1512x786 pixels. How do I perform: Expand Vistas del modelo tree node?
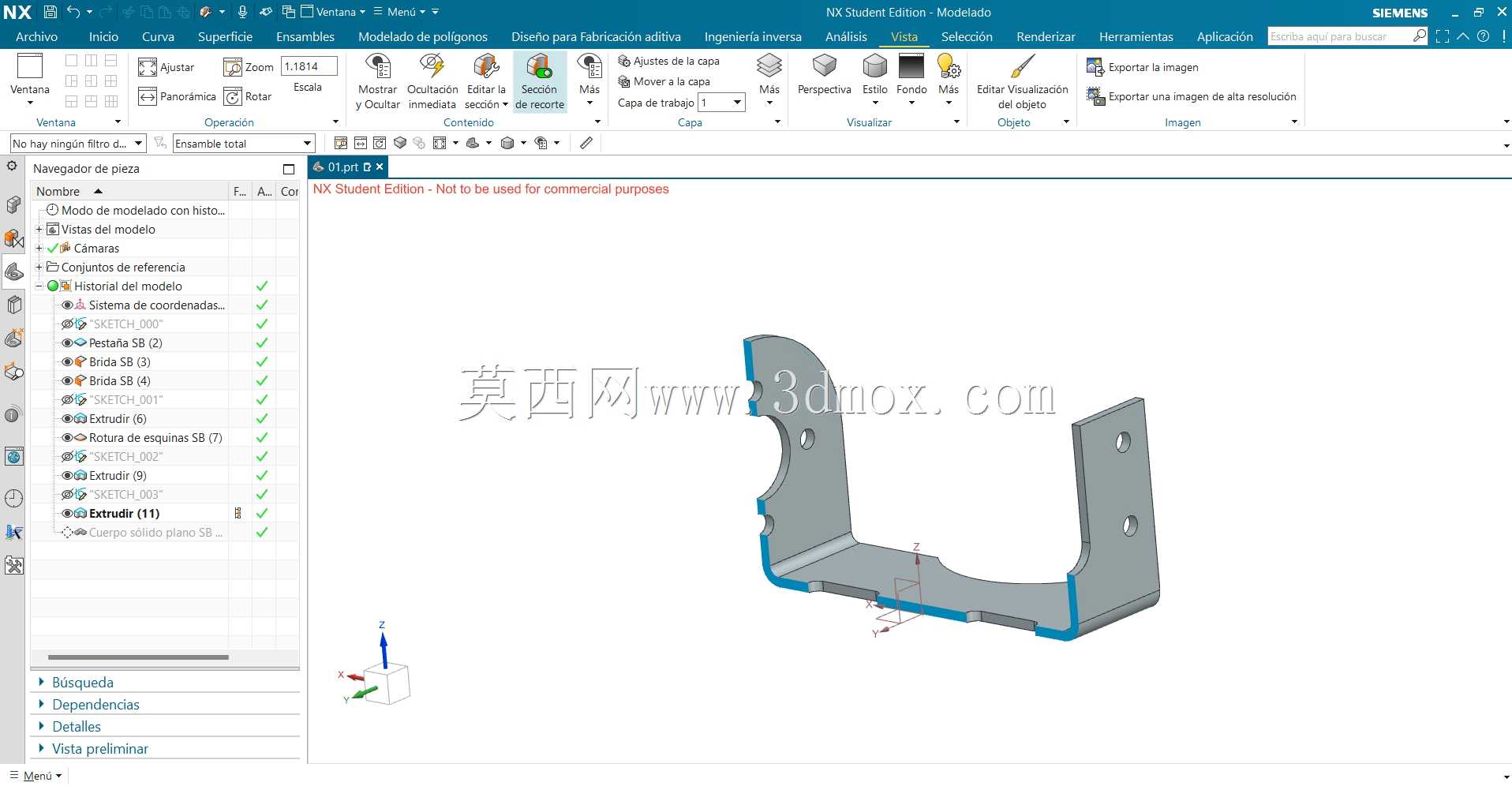click(39, 230)
